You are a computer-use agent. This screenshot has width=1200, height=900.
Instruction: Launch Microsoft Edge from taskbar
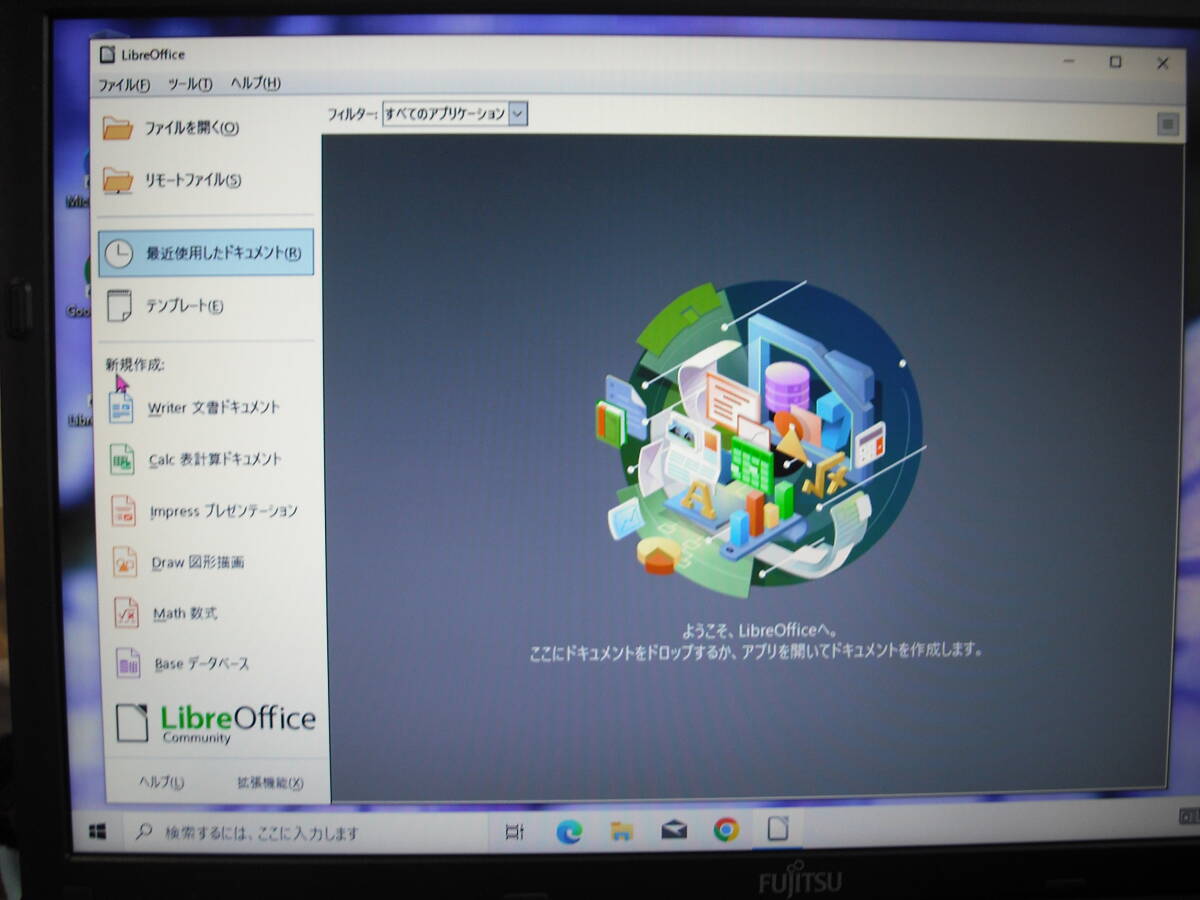coord(569,831)
